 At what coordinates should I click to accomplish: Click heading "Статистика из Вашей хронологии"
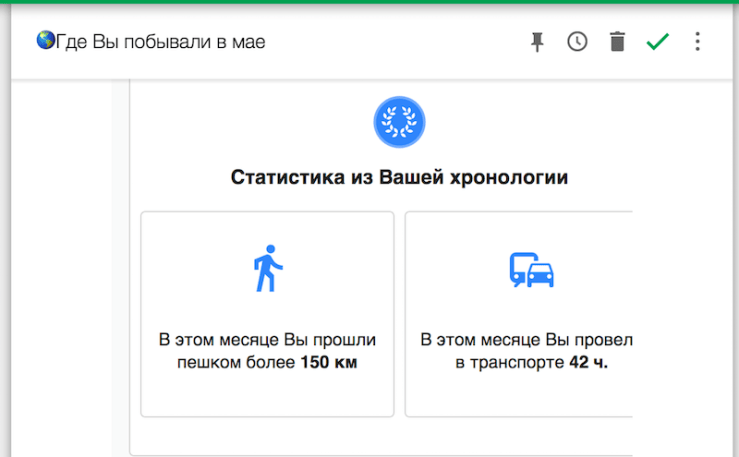coord(399,178)
